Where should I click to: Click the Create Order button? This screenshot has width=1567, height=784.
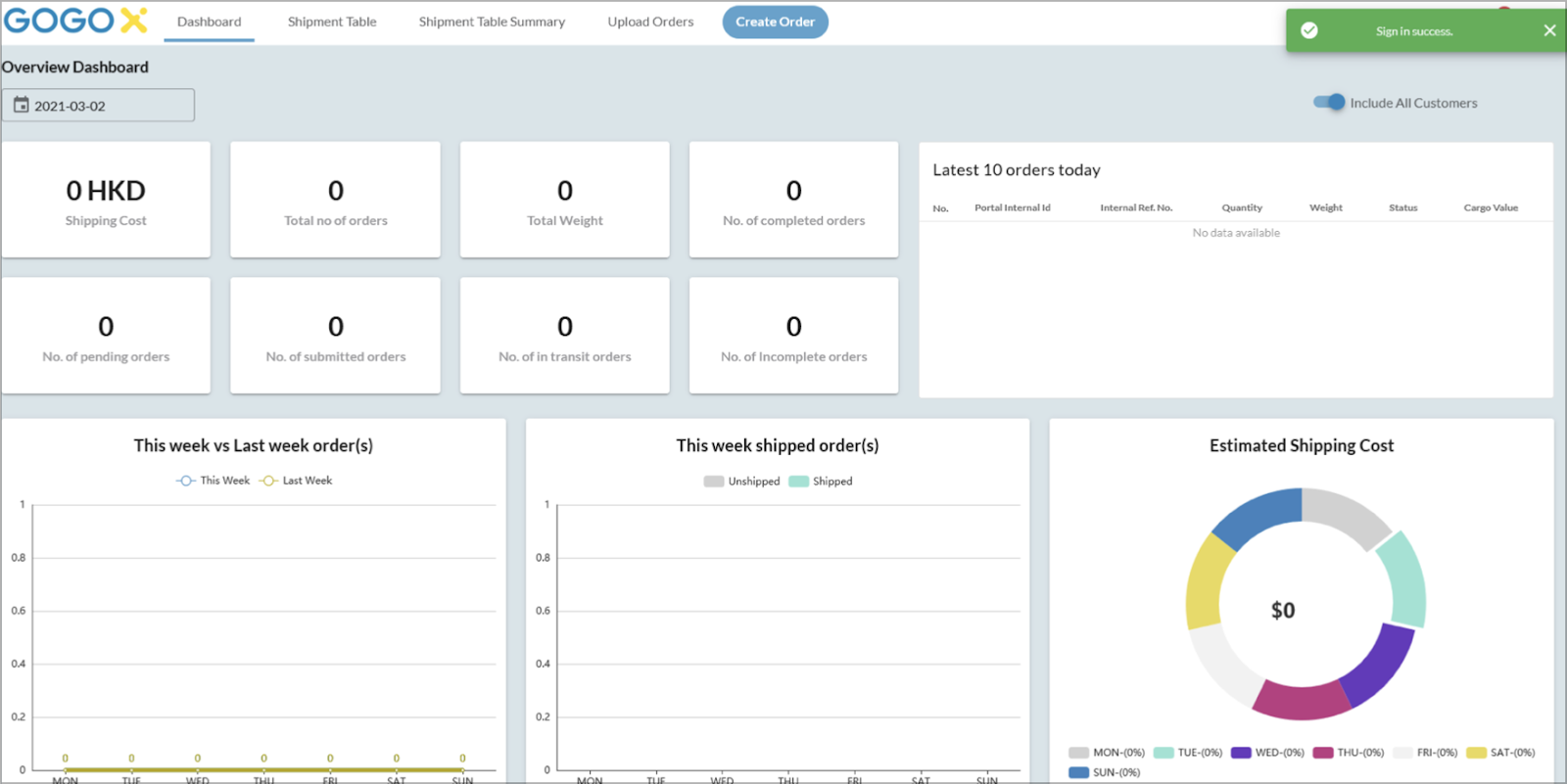[775, 22]
